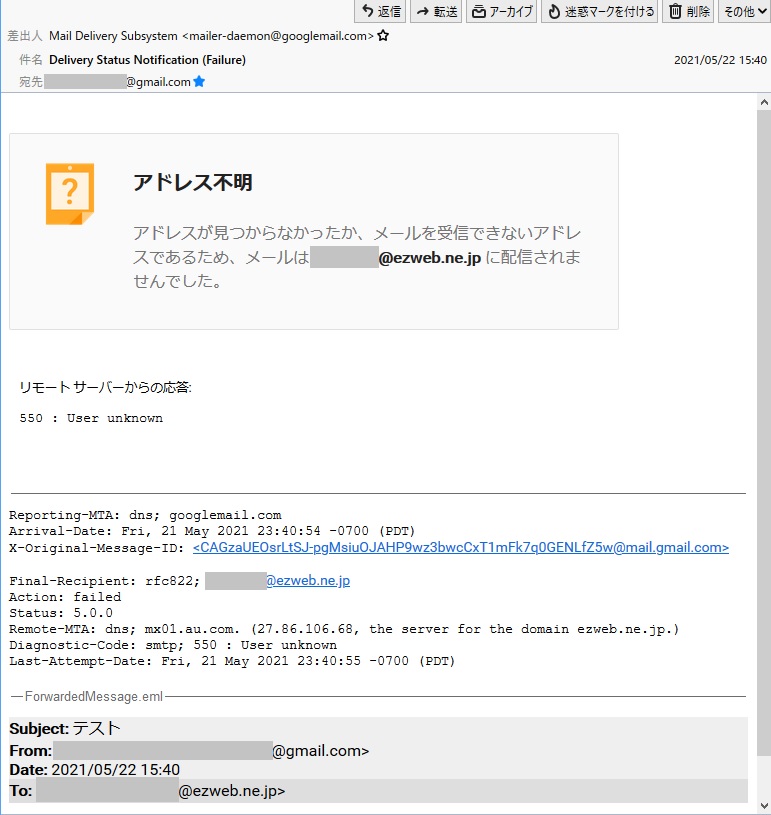Click the '550 : User unknown' response text

[x=91, y=418]
